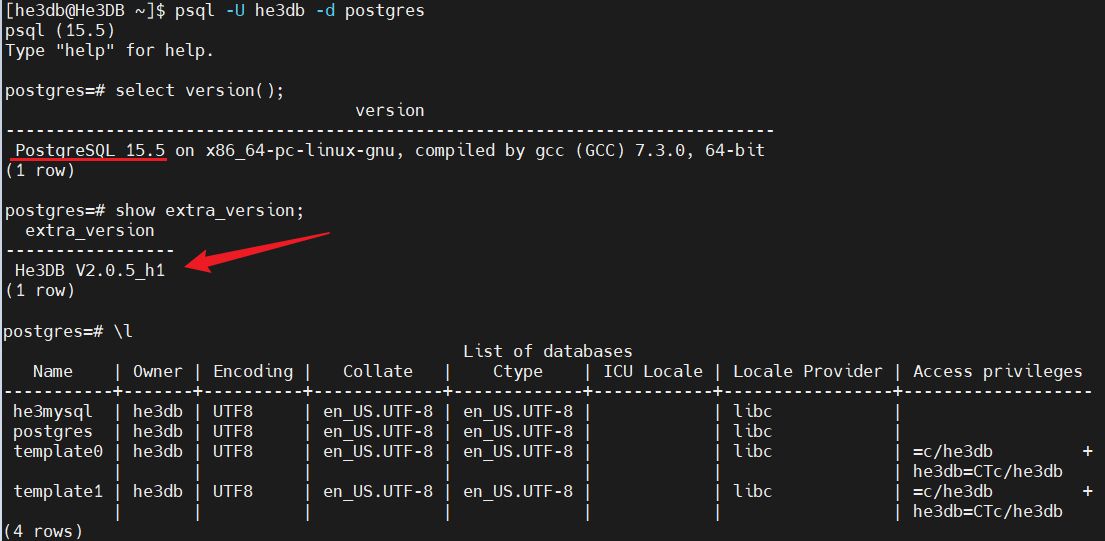The height and width of the screenshot is (541, 1105).
Task: Click the List of databases title
Action: [x=547, y=351]
